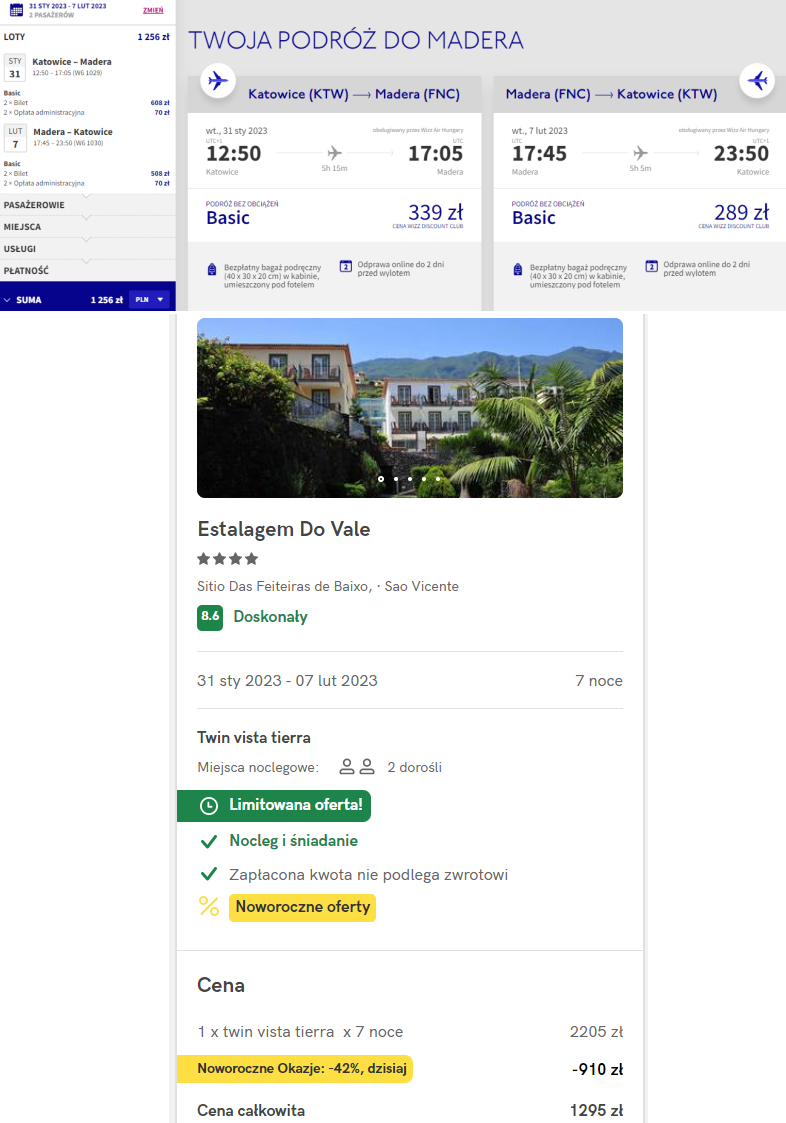
Task: Click the return online check-in icon
Action: pos(651,266)
